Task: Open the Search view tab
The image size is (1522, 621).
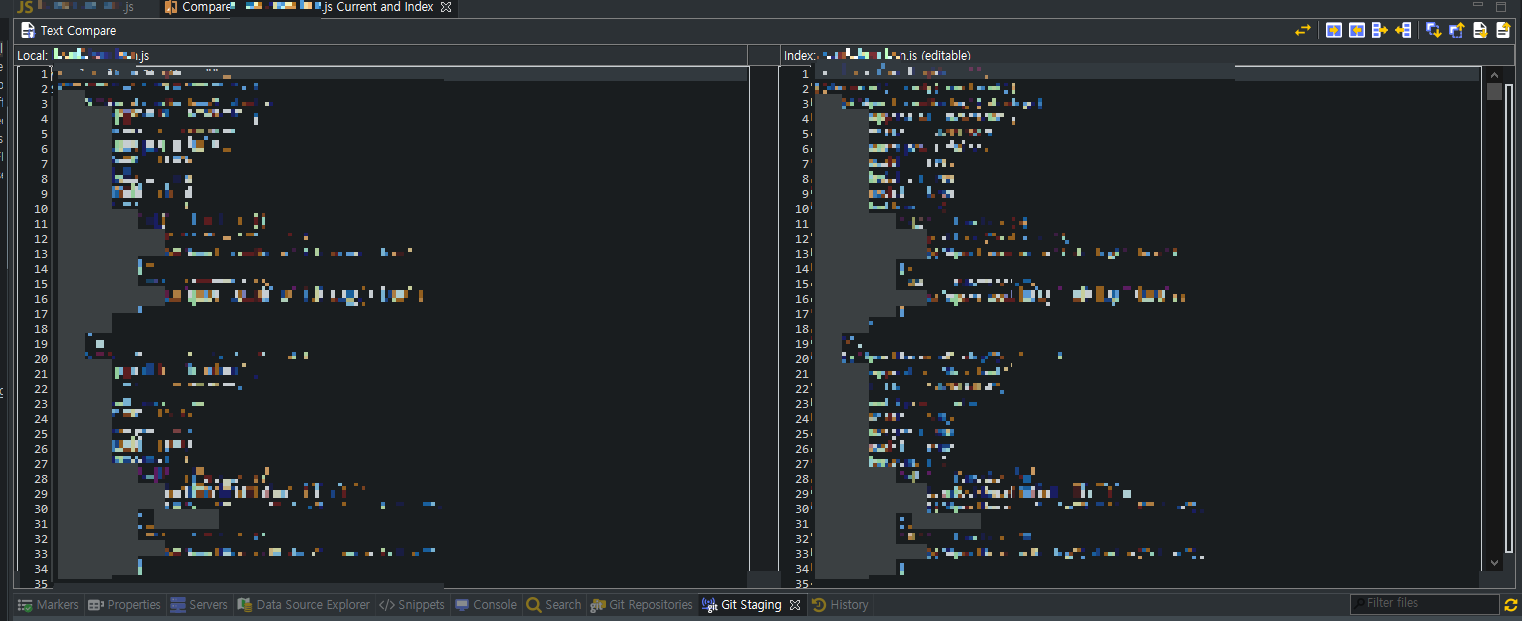Action: click(554, 604)
